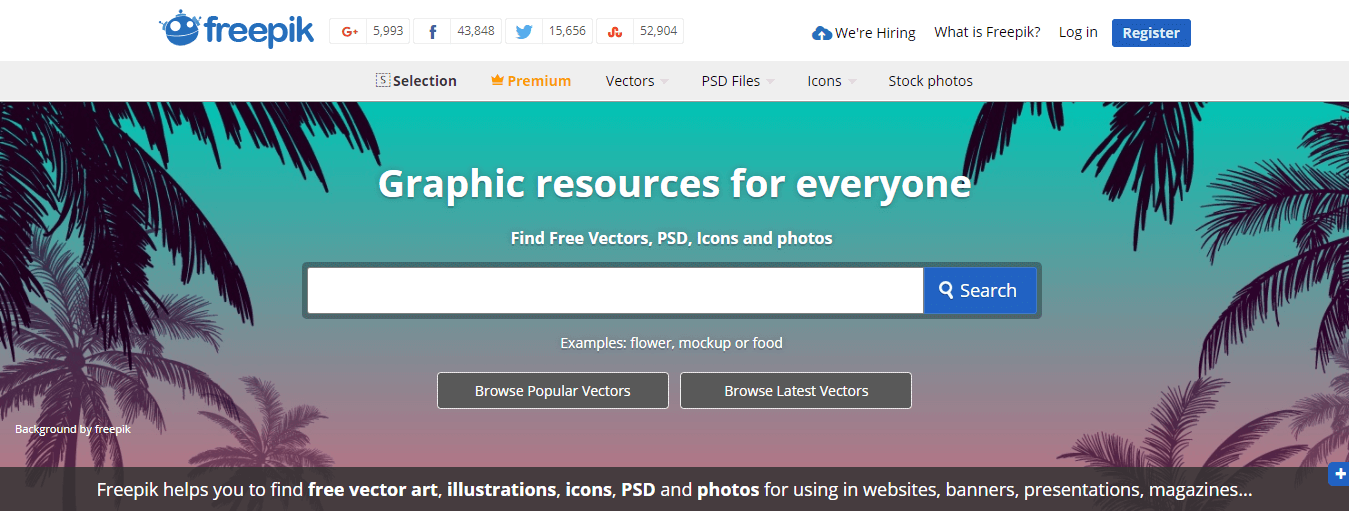Click the Premium crown icon
Image resolution: width=1349 pixels, height=511 pixels.
coord(497,81)
